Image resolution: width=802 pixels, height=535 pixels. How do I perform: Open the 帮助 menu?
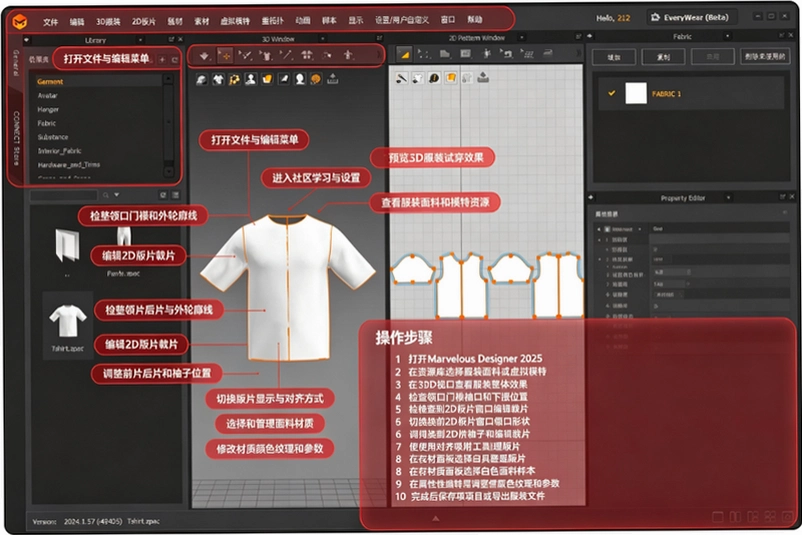click(x=475, y=19)
